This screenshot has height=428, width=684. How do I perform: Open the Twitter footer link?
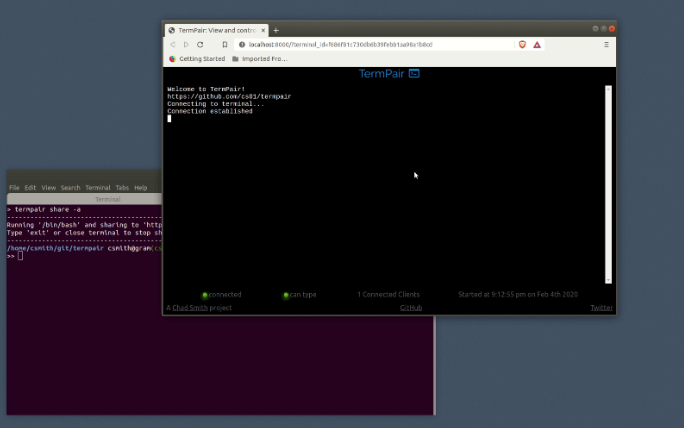point(601,308)
